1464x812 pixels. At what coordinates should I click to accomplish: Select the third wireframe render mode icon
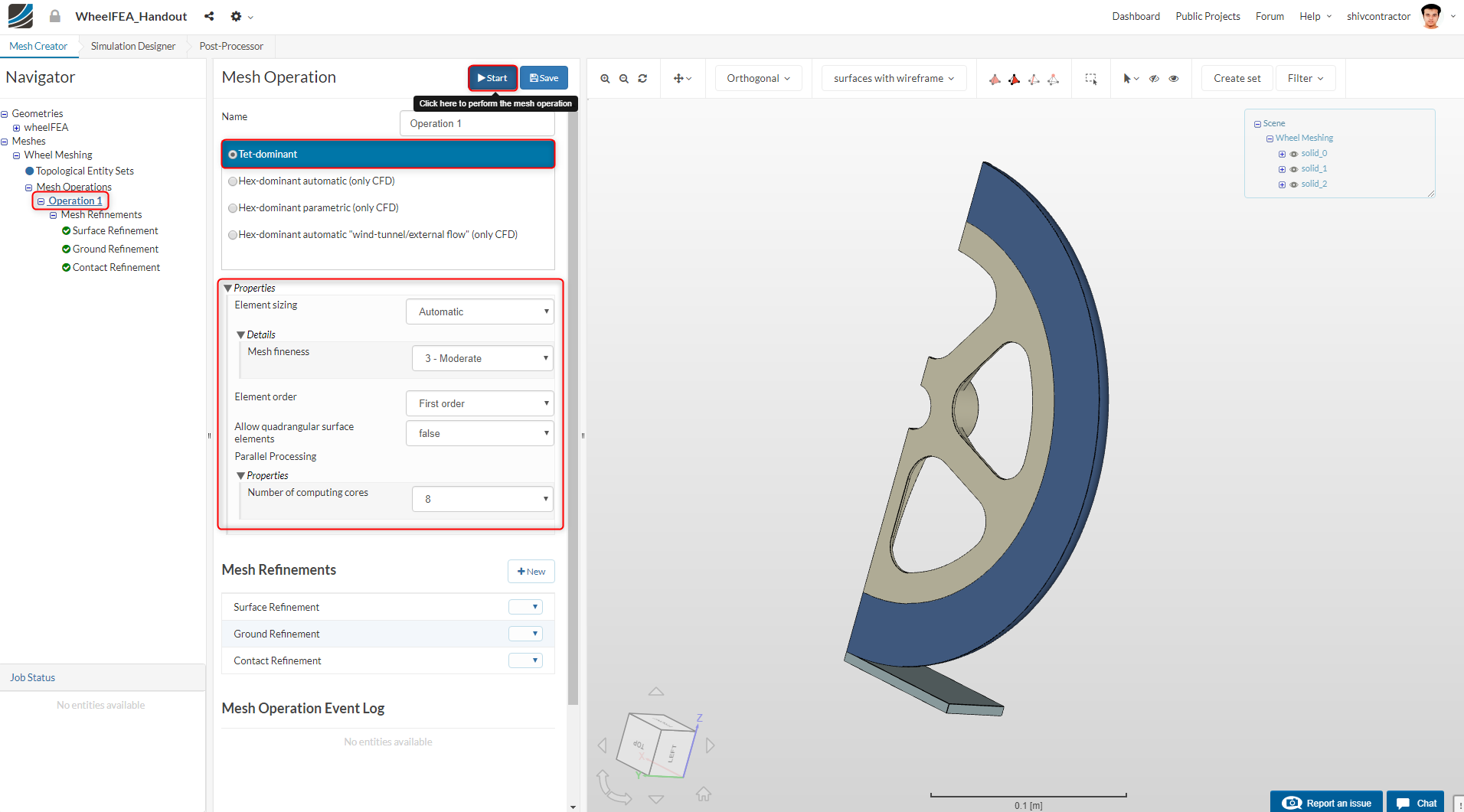[x=1034, y=79]
